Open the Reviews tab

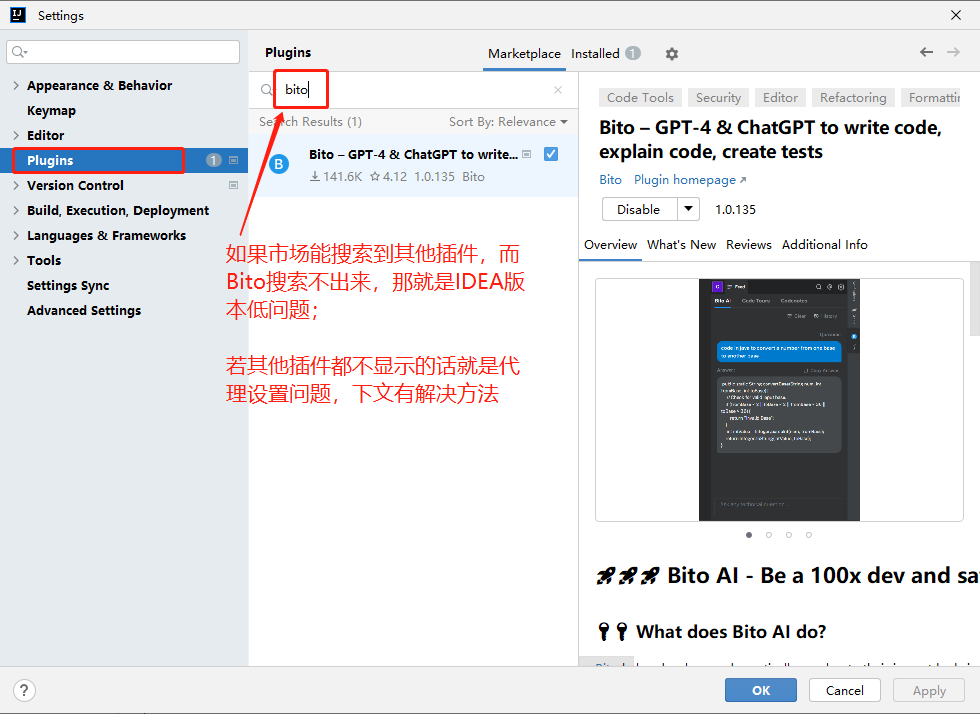click(x=749, y=244)
